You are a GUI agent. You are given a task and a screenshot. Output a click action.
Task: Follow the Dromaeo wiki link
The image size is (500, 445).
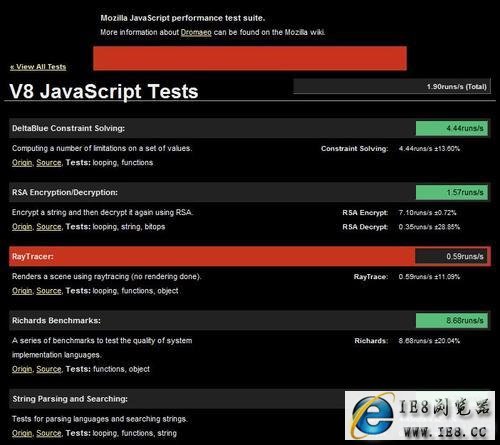point(196,32)
